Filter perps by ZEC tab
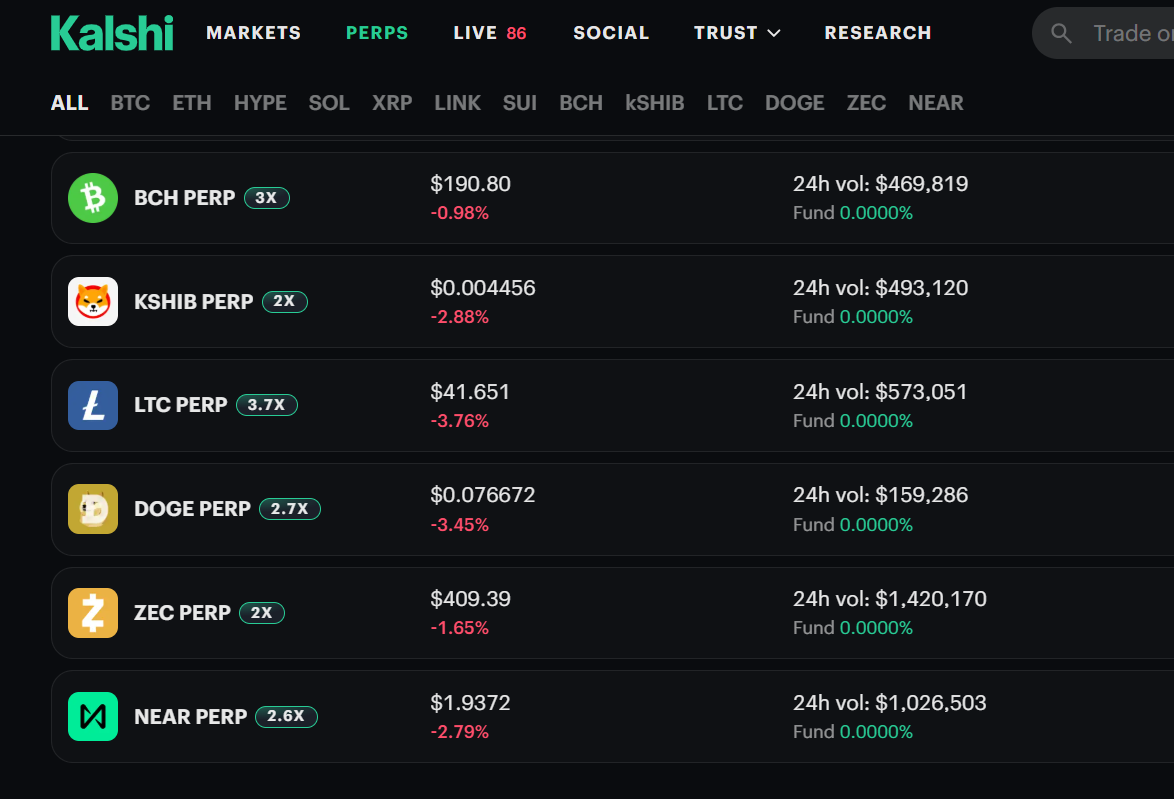This screenshot has width=1174, height=799. click(866, 103)
